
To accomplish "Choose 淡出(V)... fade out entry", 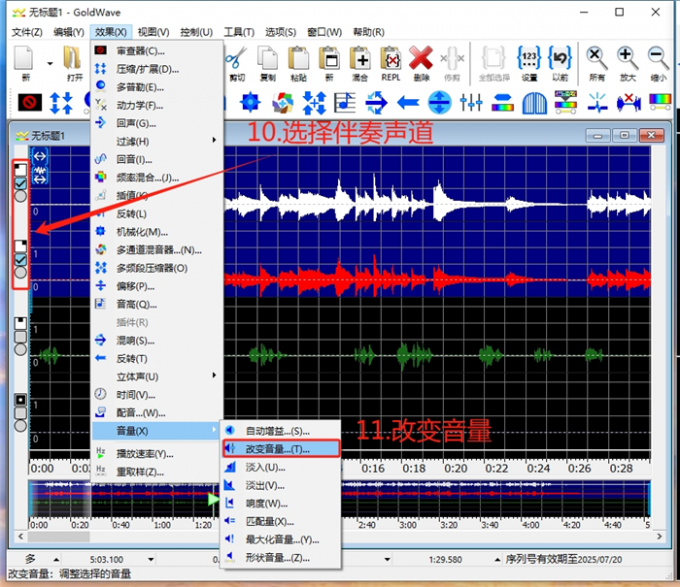I will (281, 485).
